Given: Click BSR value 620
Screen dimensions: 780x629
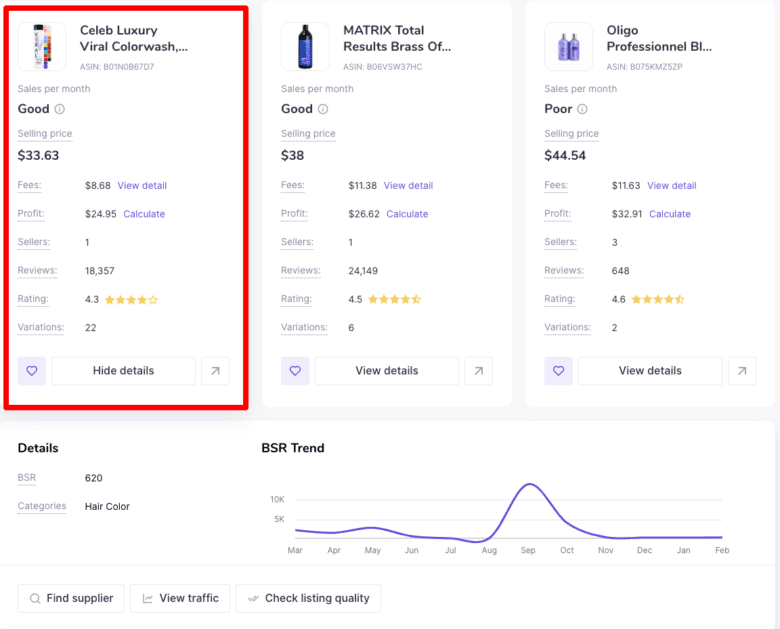Looking at the screenshot, I should [x=94, y=478].
